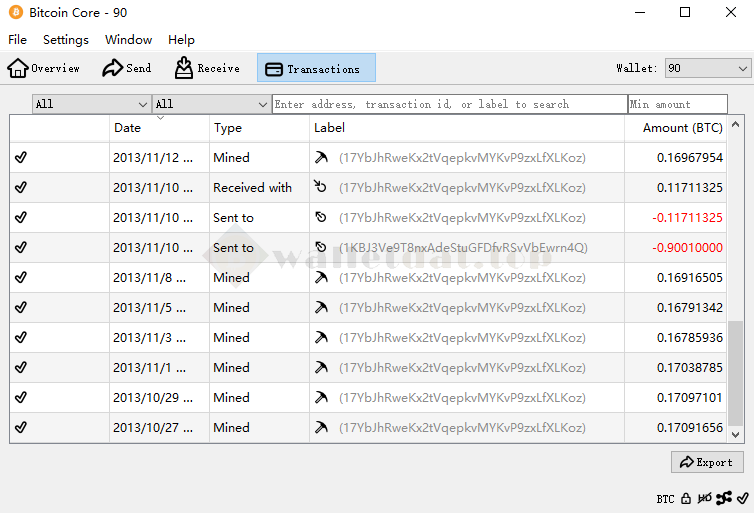Click the wallet lock icon in status bar
This screenshot has width=754, height=513.
pyautogui.click(x=686, y=498)
